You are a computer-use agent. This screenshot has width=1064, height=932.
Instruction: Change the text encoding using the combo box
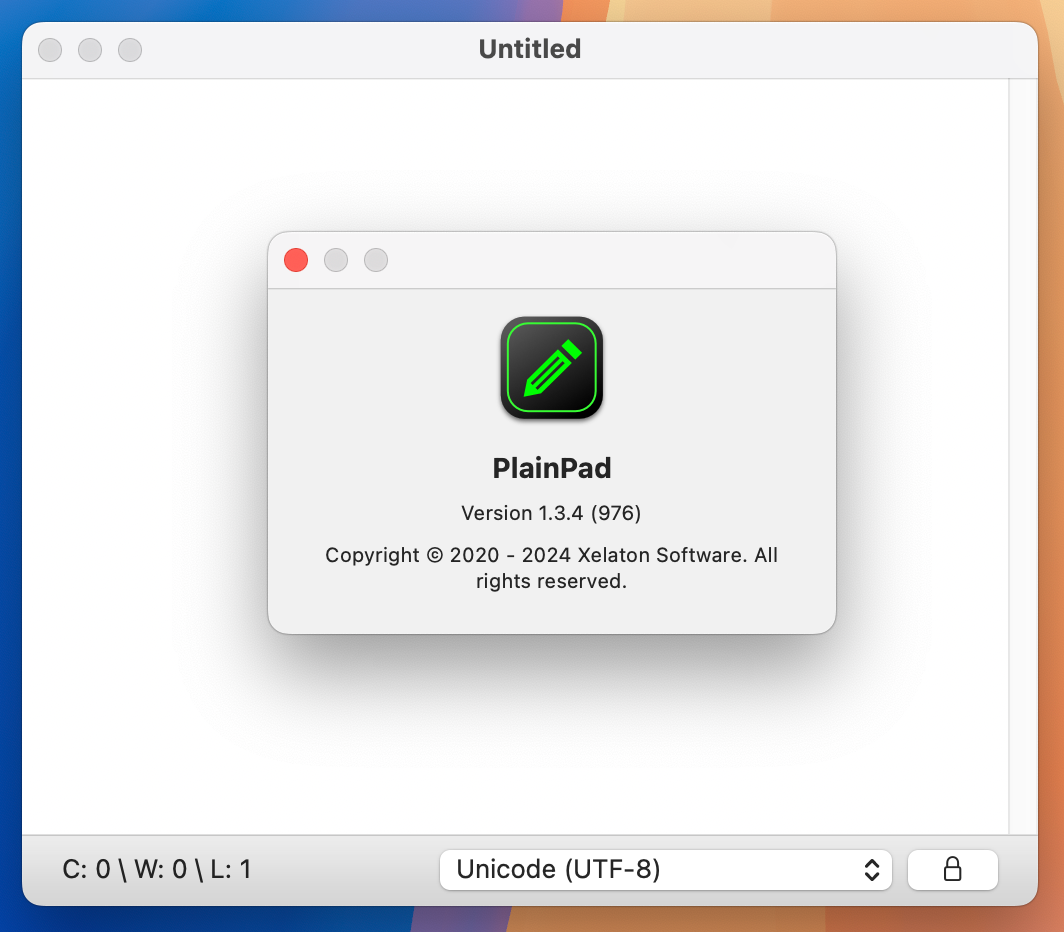click(665, 869)
